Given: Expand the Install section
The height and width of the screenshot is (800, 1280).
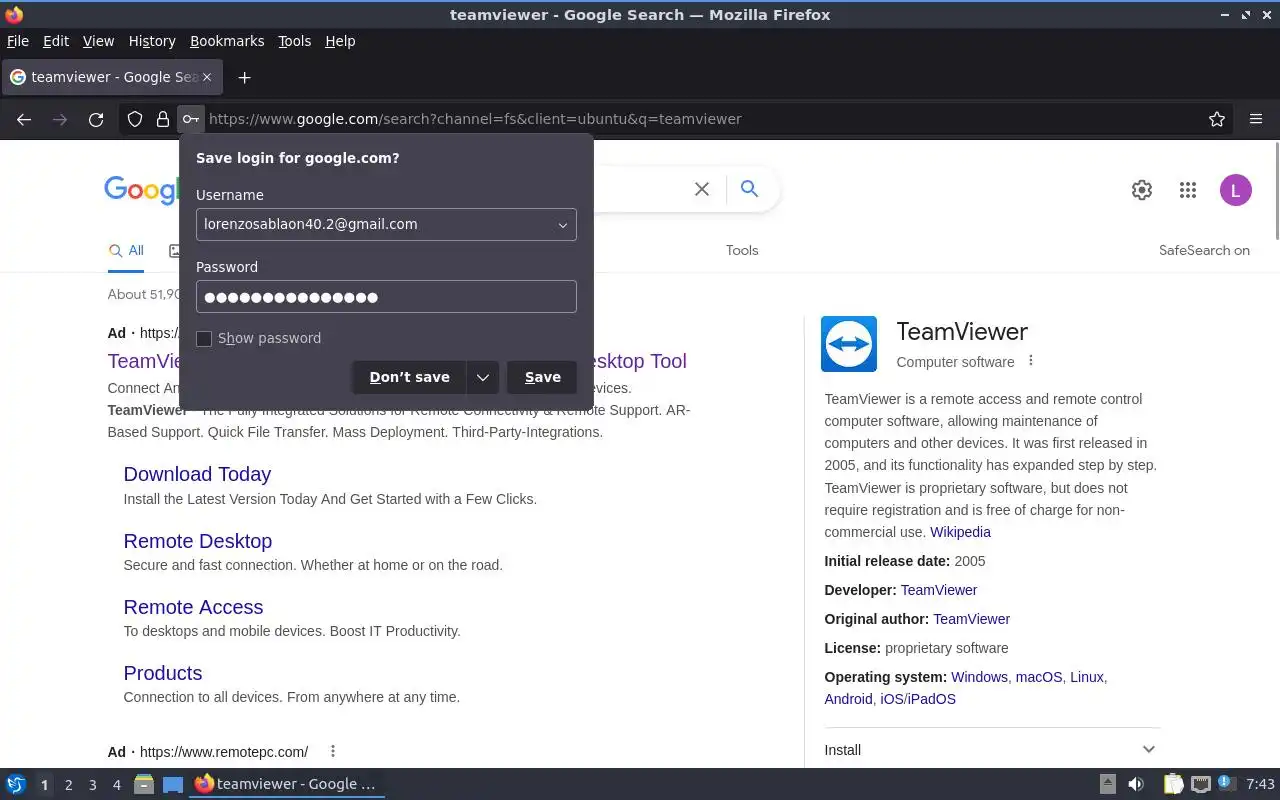Looking at the screenshot, I should pos(991,749).
